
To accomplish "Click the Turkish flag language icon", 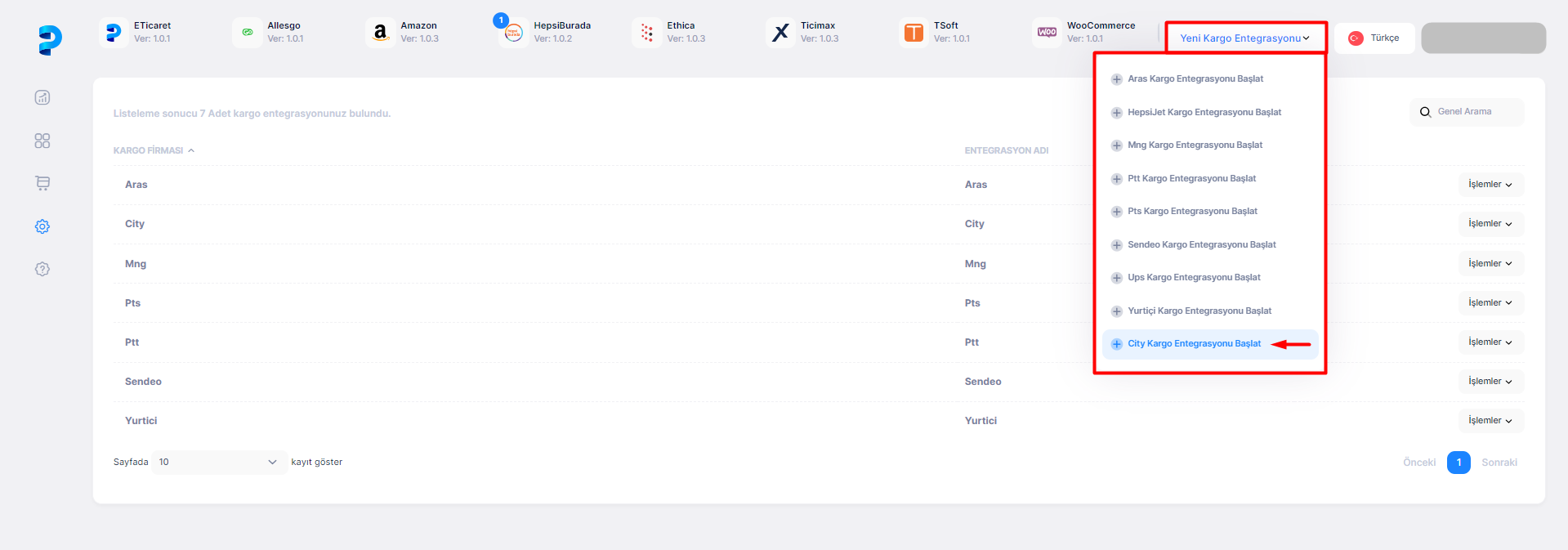I will 1356,38.
